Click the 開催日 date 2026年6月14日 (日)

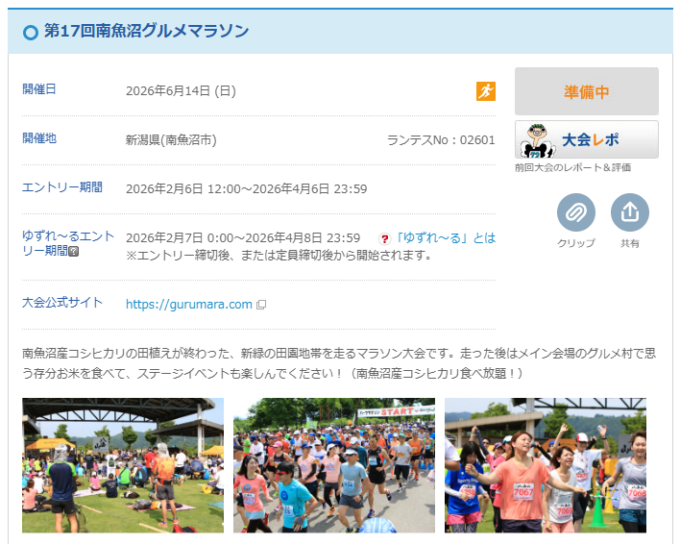181,91
